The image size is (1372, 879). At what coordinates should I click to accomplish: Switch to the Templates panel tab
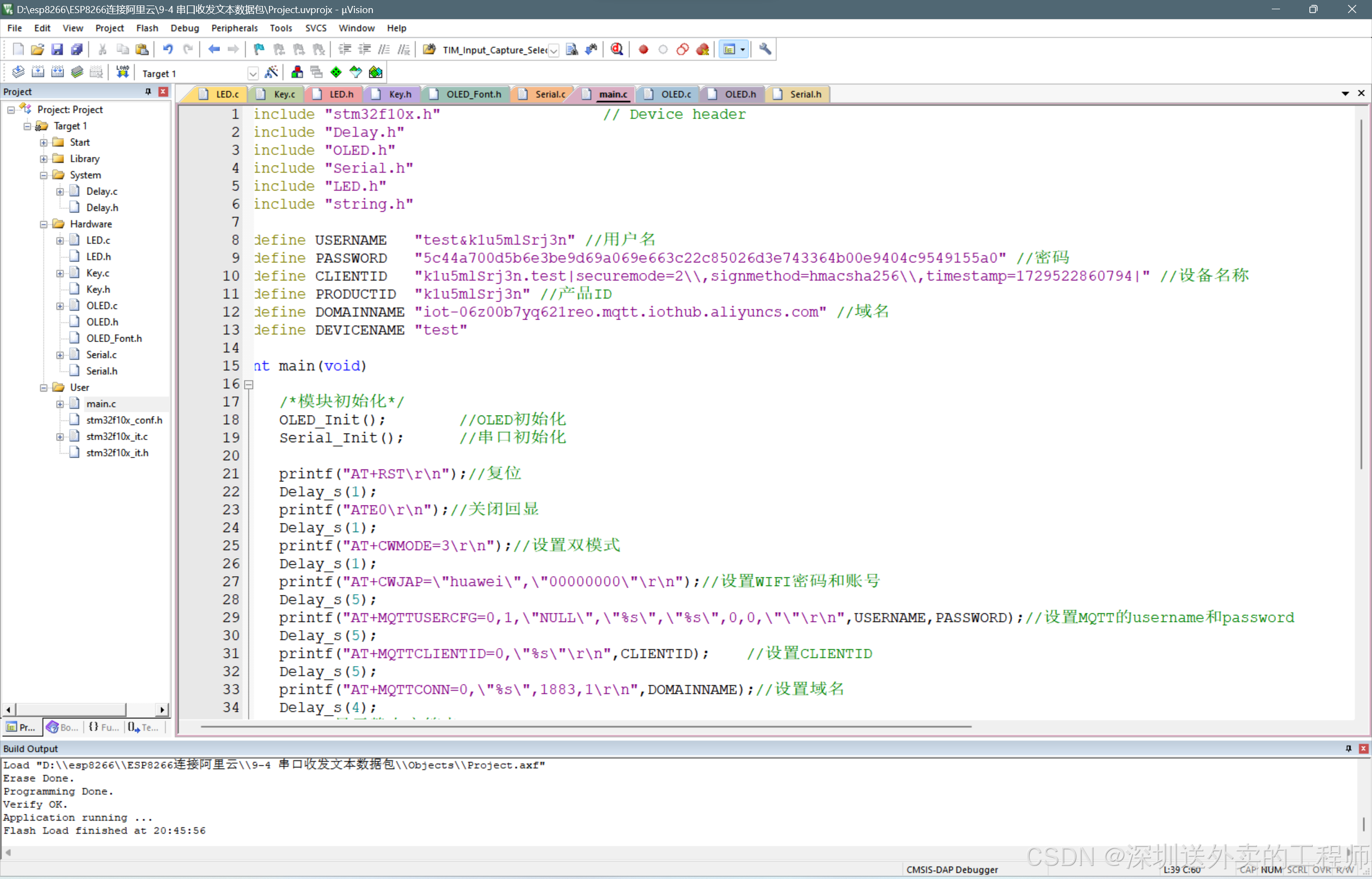coord(144,727)
